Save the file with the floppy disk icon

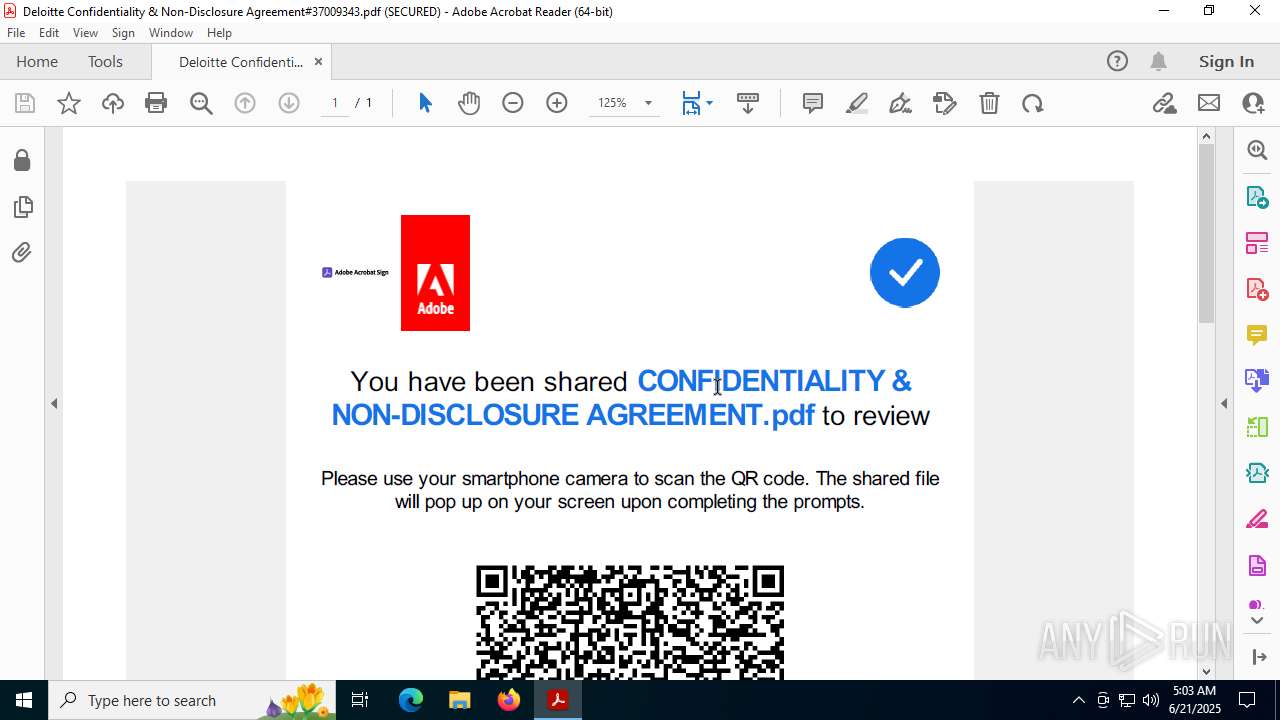25,103
